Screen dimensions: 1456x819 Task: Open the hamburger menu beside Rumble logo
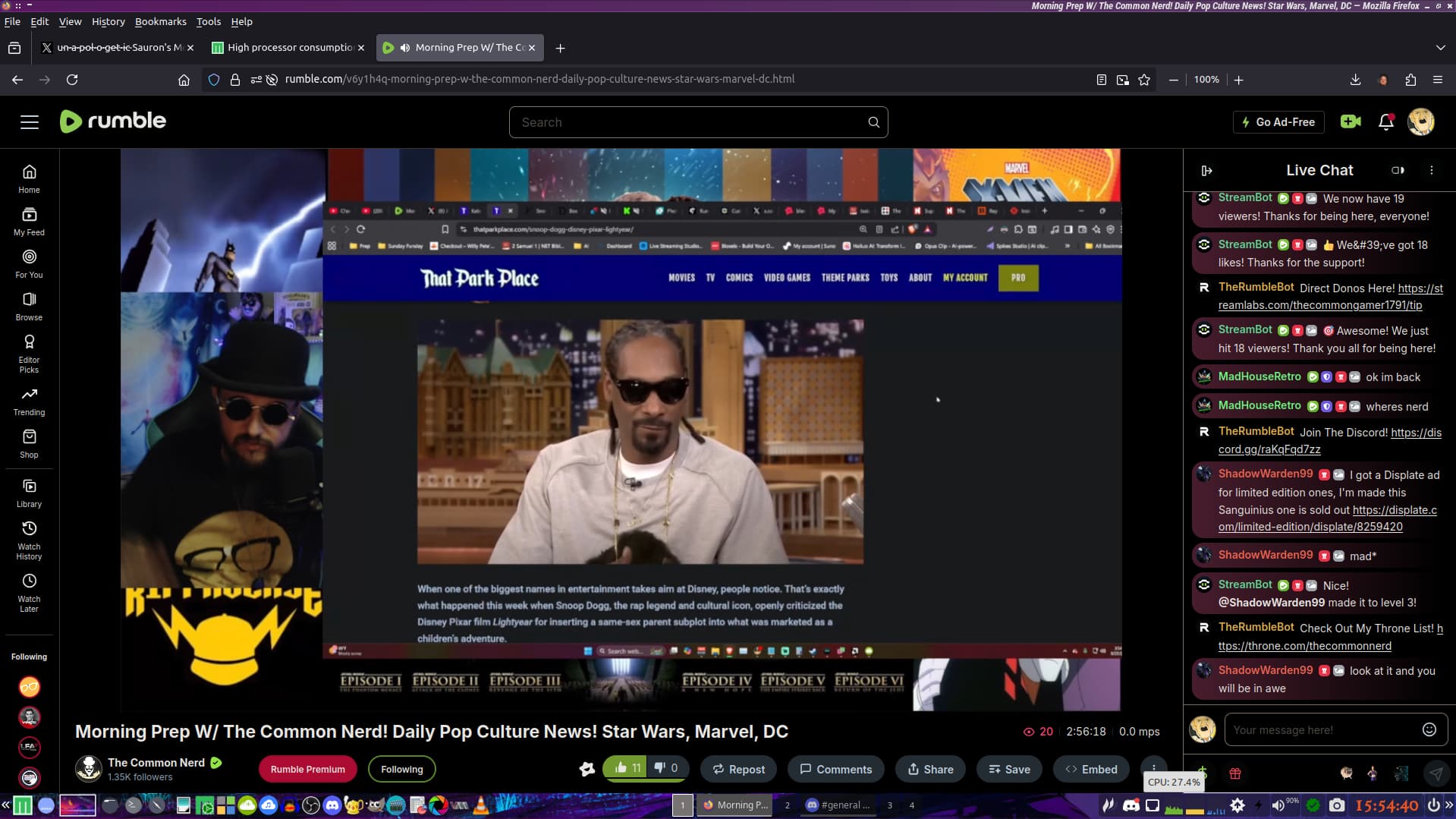[30, 122]
